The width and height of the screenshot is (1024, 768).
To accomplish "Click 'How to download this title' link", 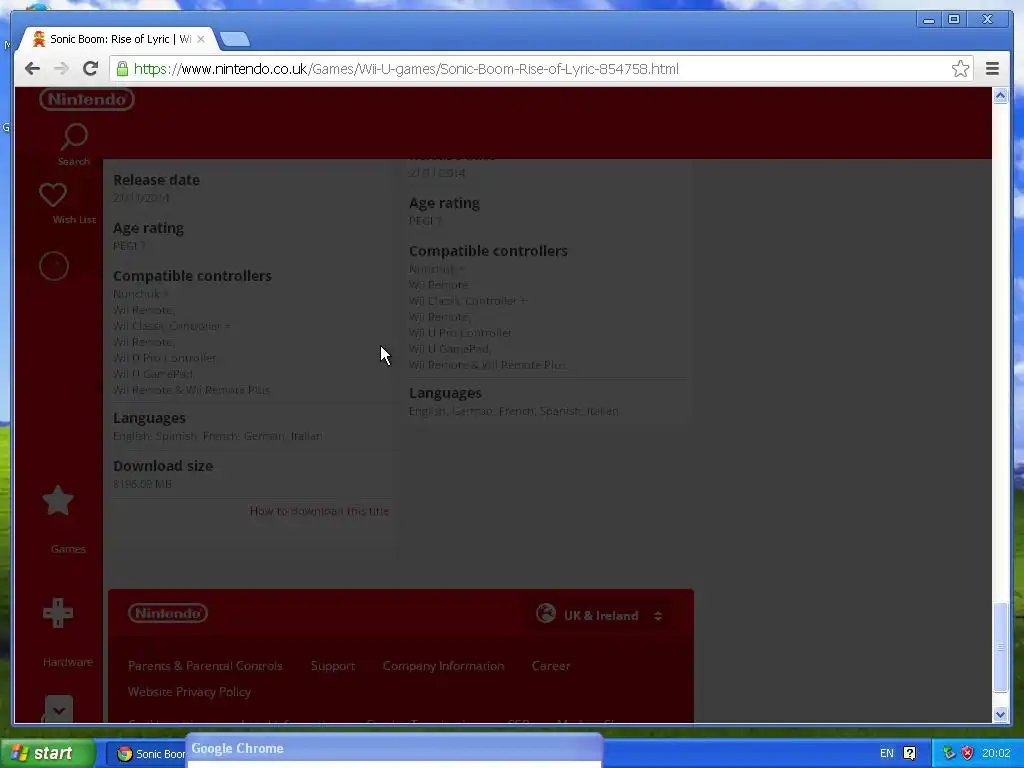I will tap(319, 511).
